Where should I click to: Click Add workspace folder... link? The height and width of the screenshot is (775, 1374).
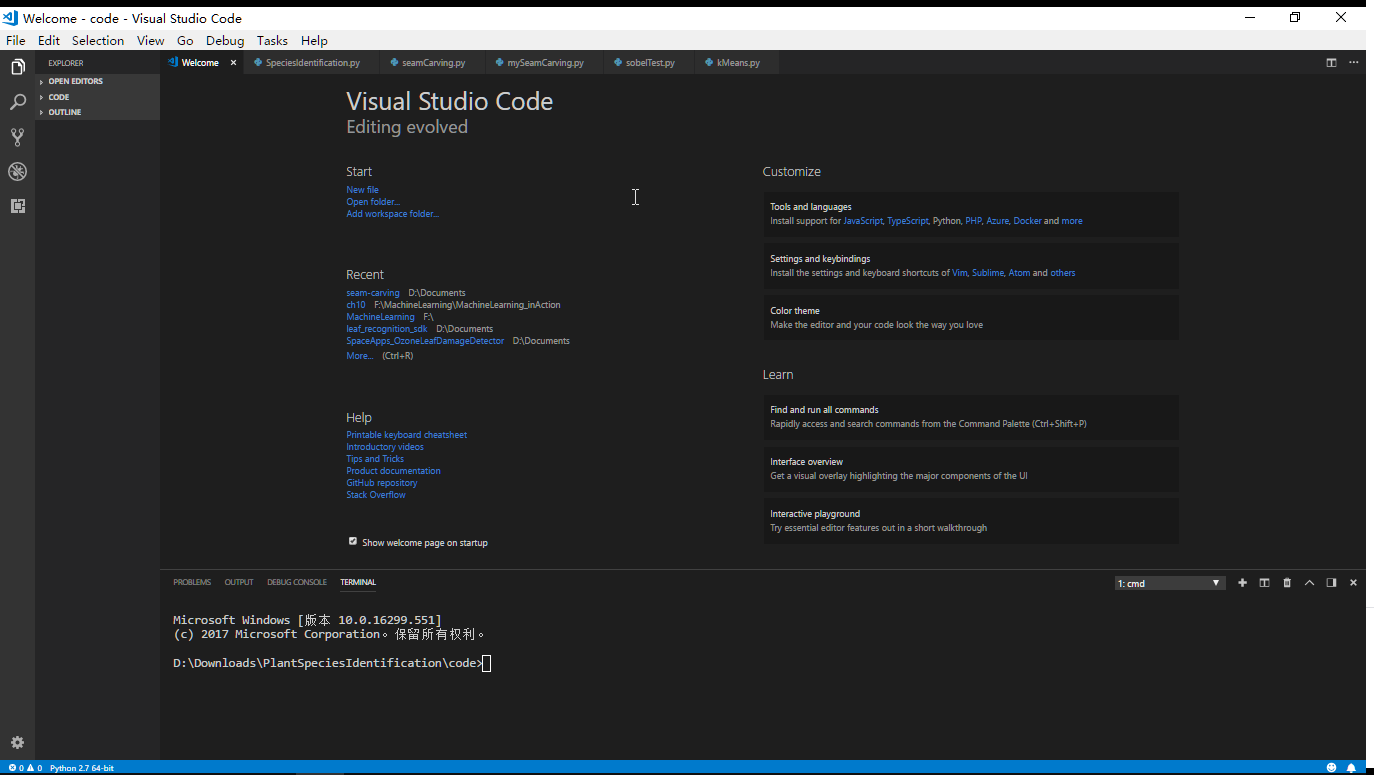tap(392, 214)
